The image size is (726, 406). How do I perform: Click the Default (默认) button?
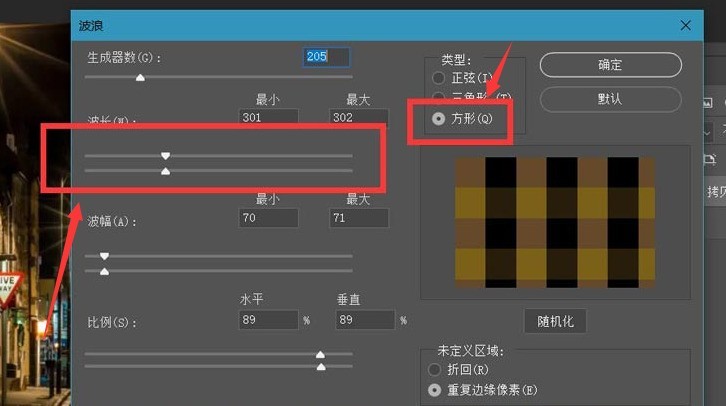point(610,99)
